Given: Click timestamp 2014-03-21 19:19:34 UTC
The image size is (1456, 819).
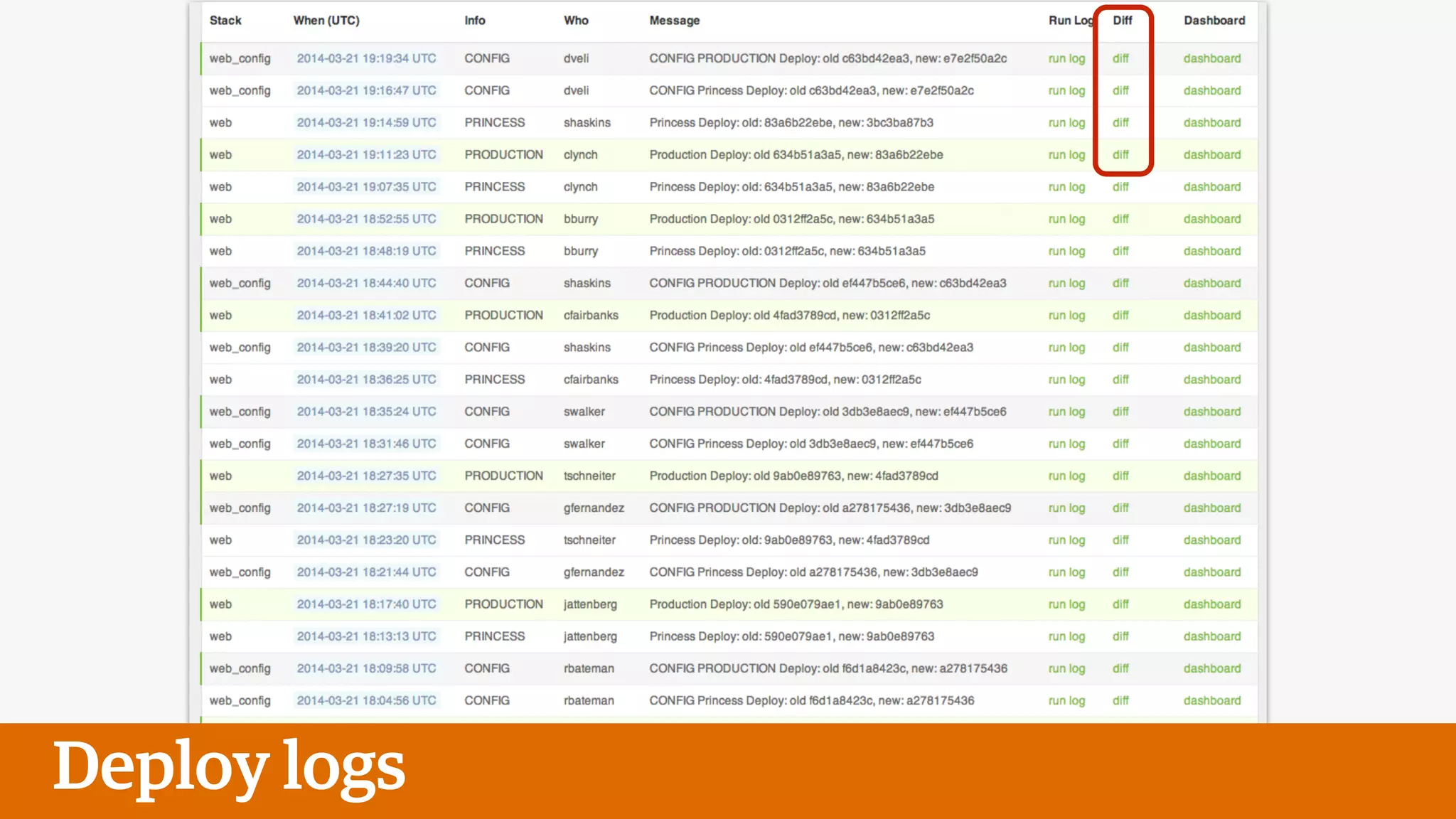Looking at the screenshot, I should 366,58.
